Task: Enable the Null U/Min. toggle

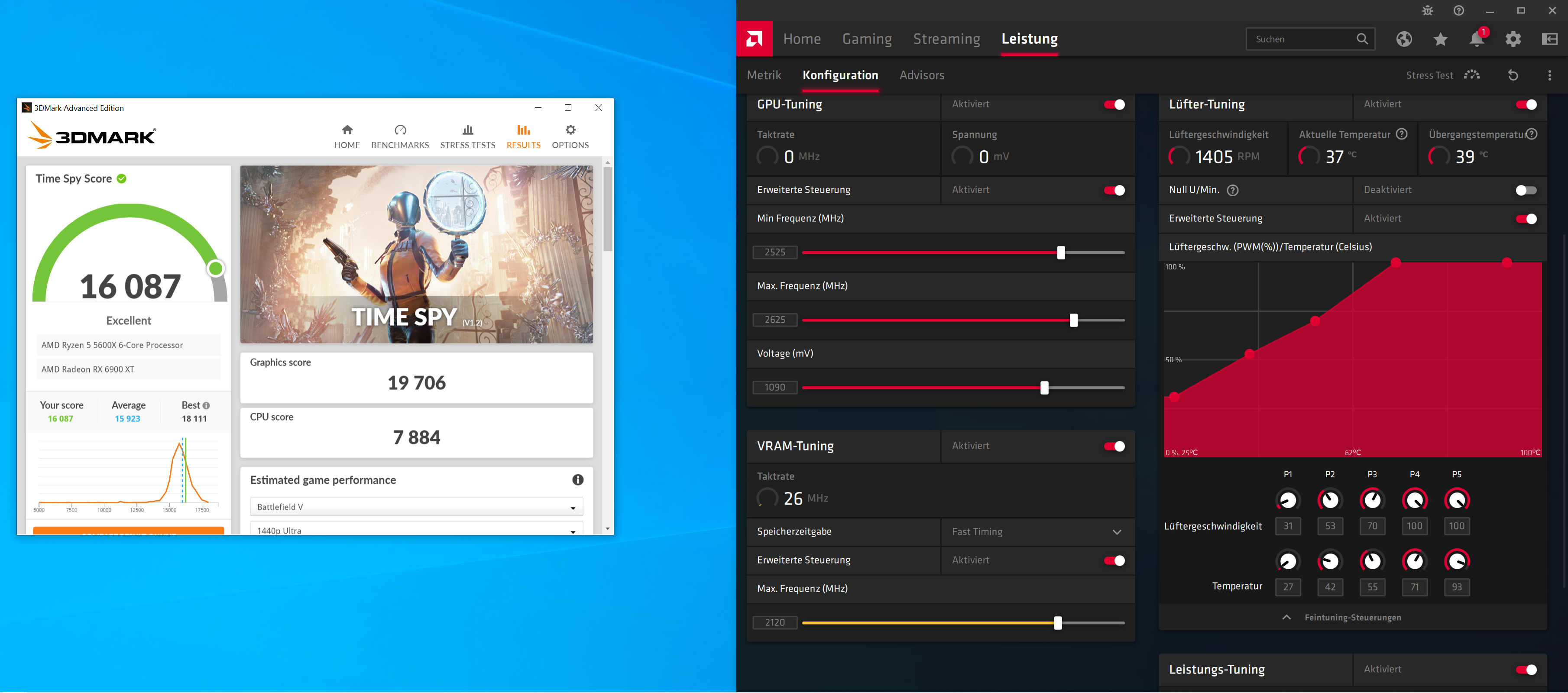Action: (1526, 191)
